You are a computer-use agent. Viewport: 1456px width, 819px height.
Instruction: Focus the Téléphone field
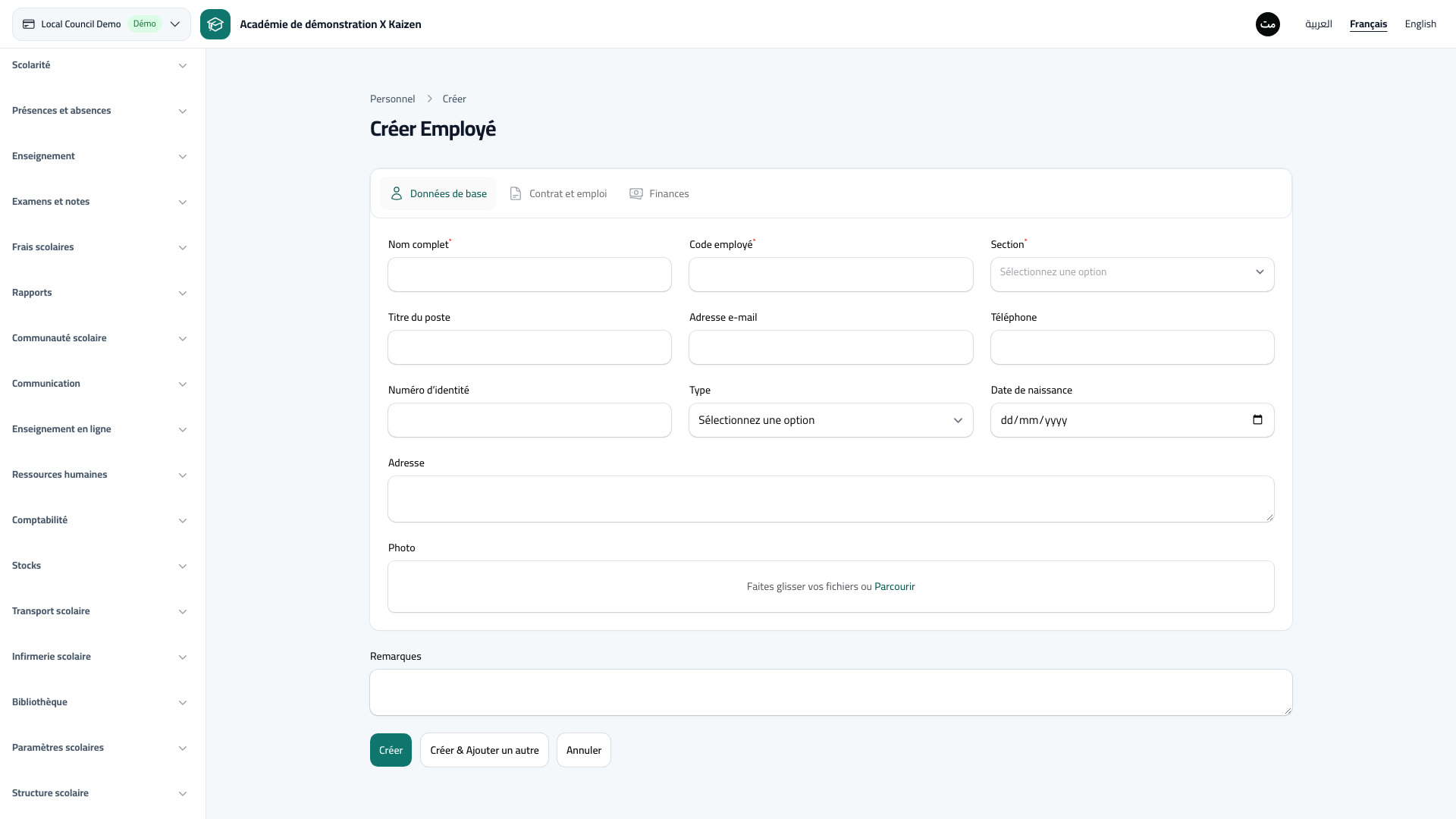[1132, 347]
